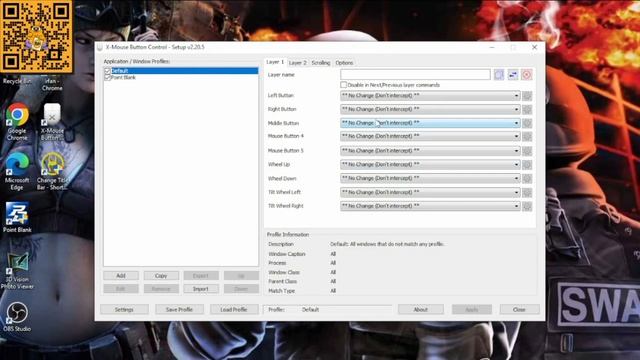Open 3D Vision Photo Viewer desktop icon

tap(17, 271)
